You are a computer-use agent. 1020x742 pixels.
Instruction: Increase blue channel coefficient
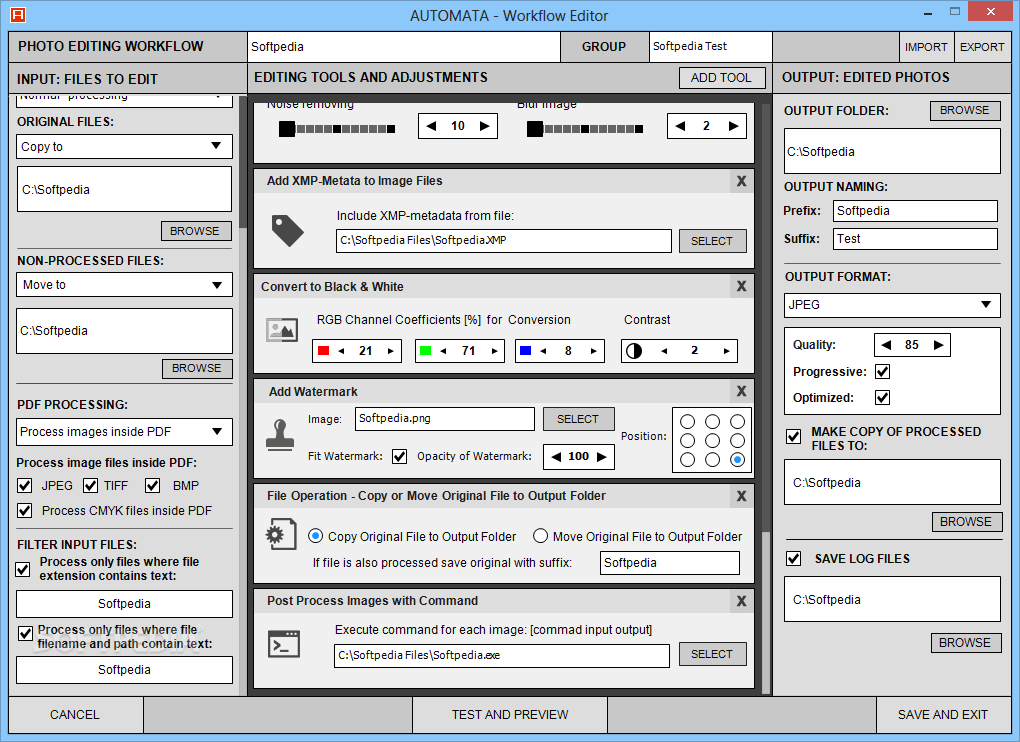tap(594, 351)
